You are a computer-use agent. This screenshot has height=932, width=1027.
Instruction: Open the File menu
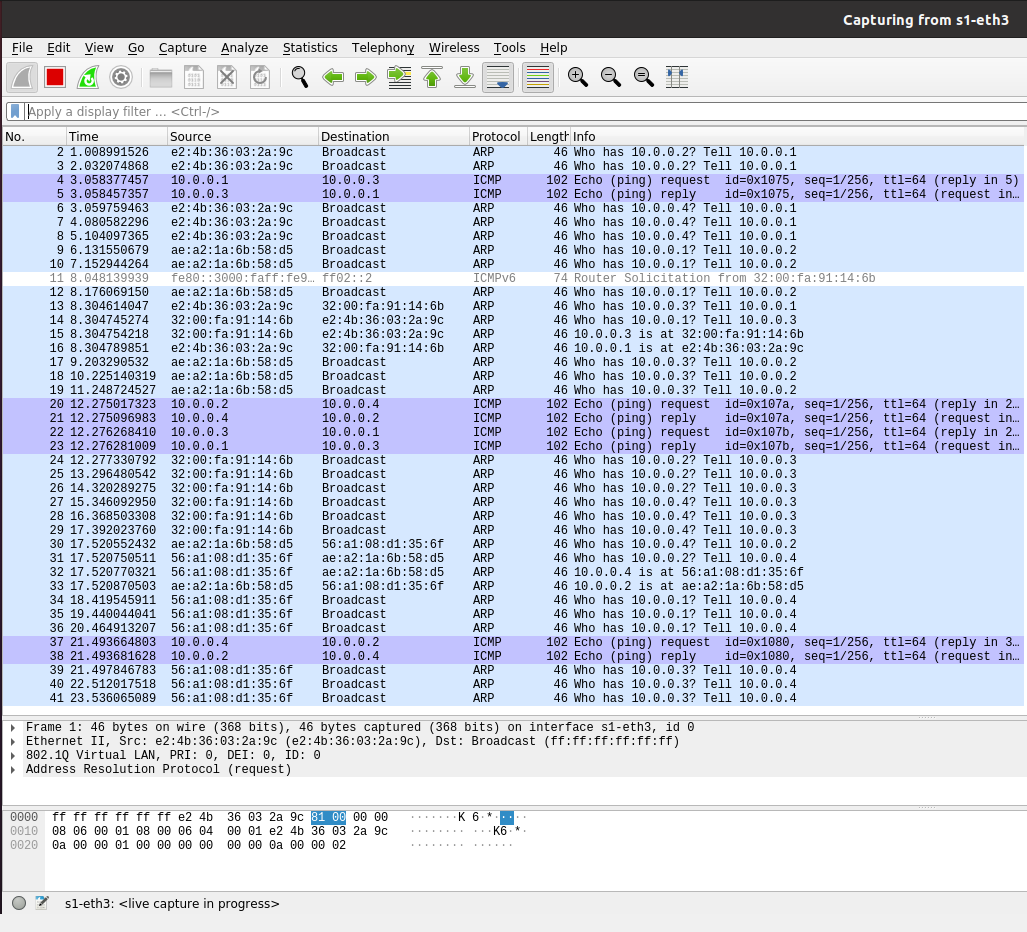coord(22,48)
